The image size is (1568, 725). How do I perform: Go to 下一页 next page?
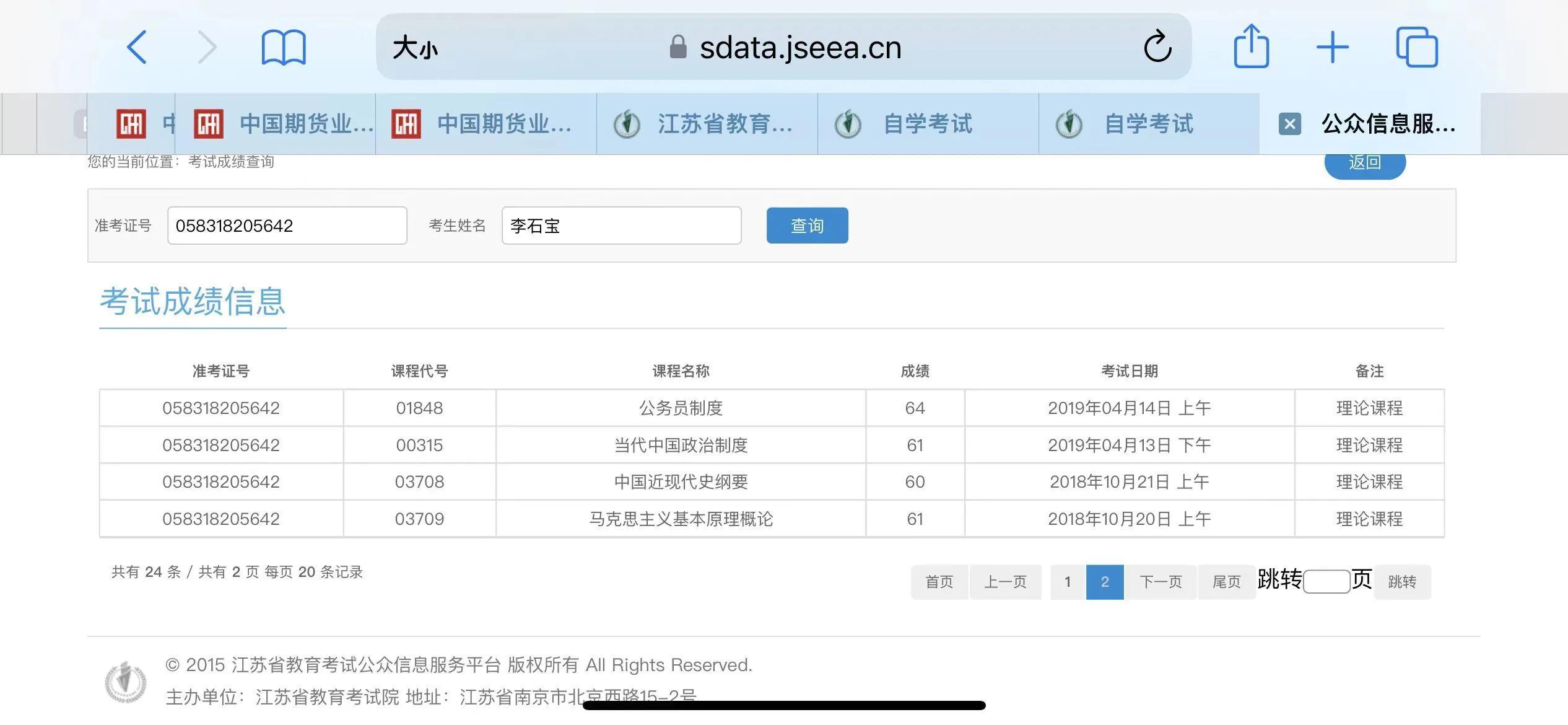click(x=1161, y=582)
